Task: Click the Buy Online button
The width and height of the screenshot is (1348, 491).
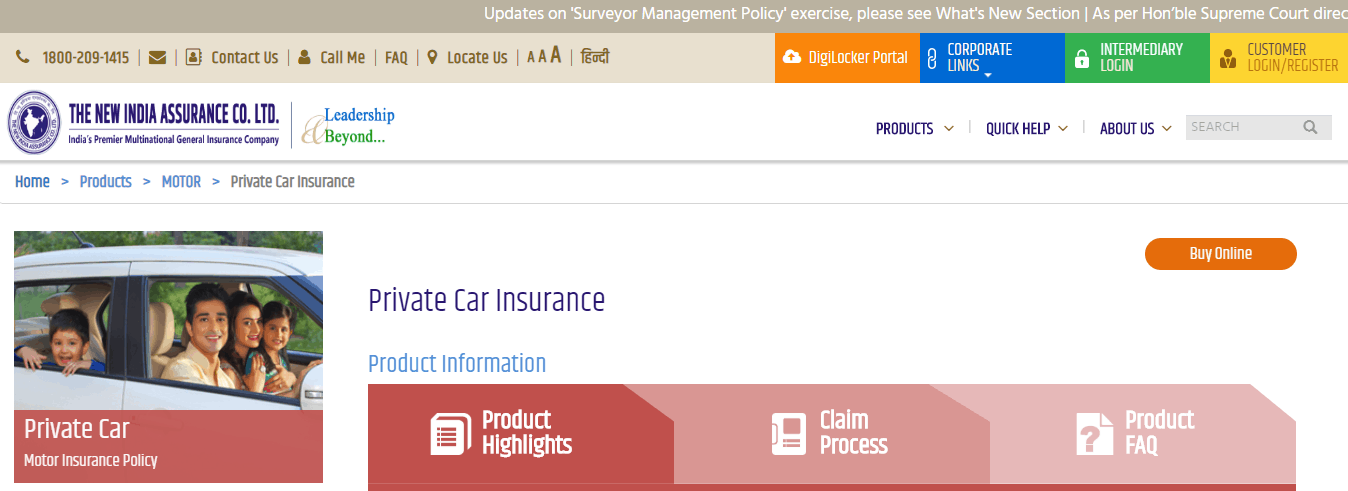Action: [x=1221, y=254]
